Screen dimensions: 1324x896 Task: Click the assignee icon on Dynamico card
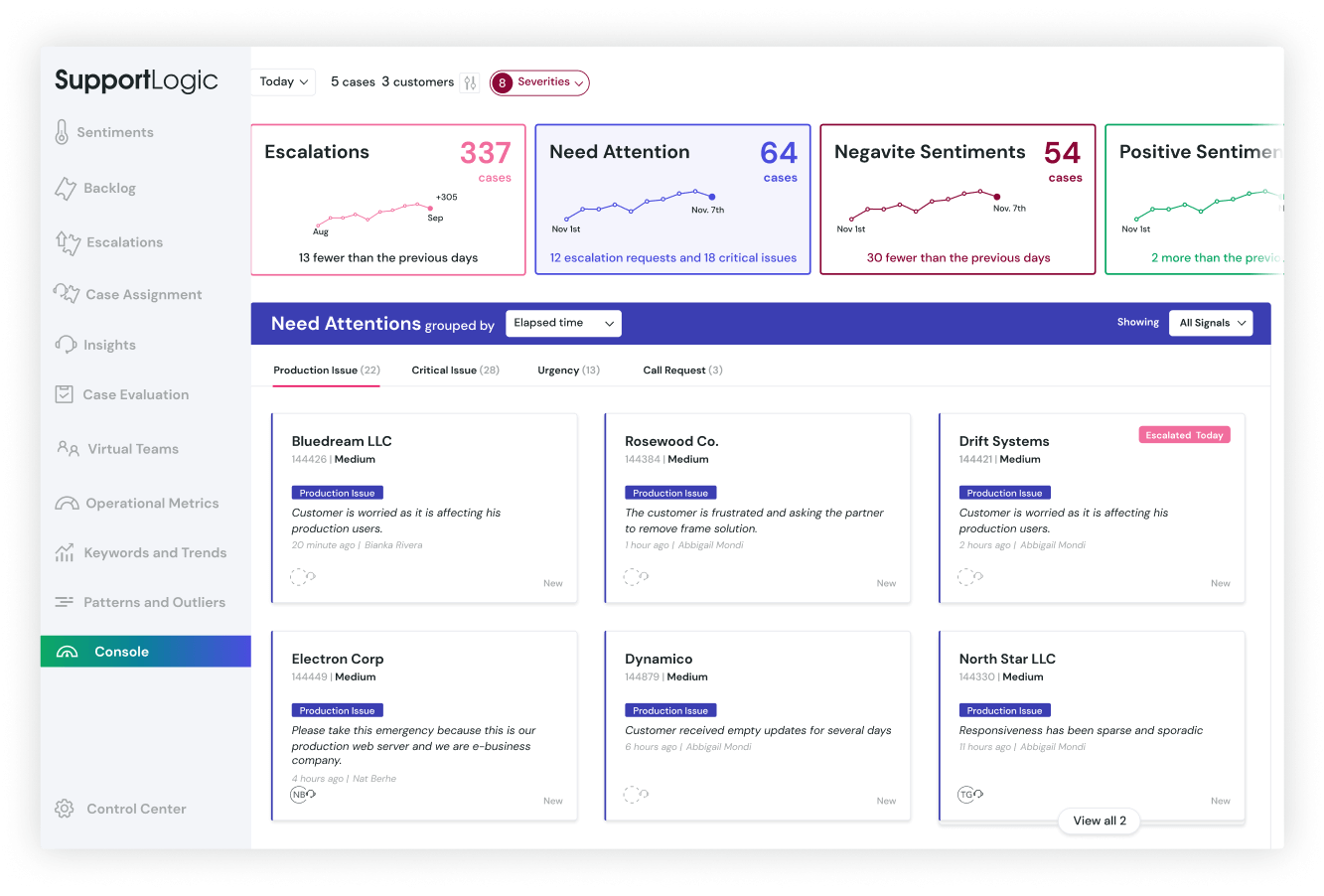pos(636,794)
